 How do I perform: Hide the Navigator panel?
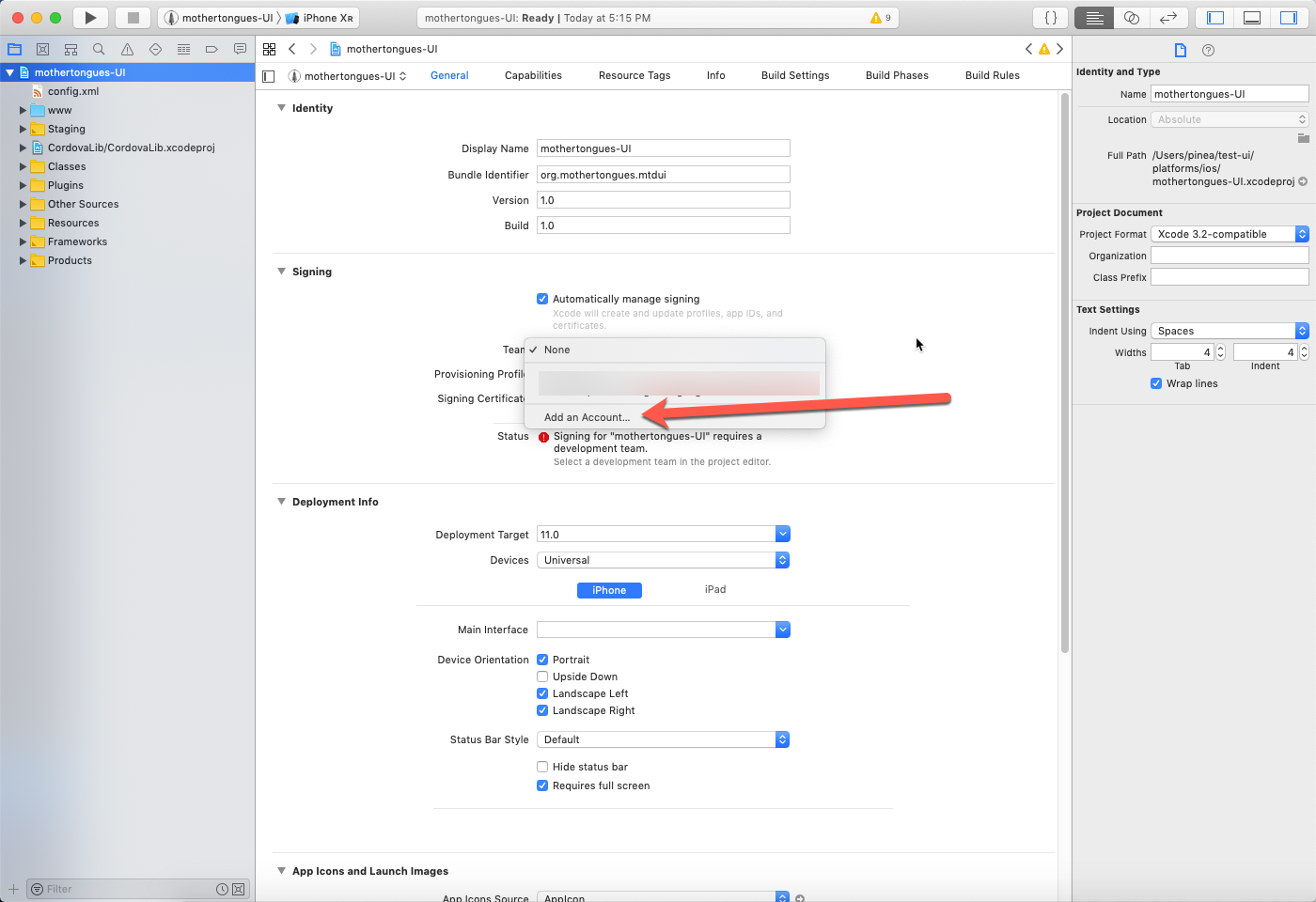(1215, 18)
